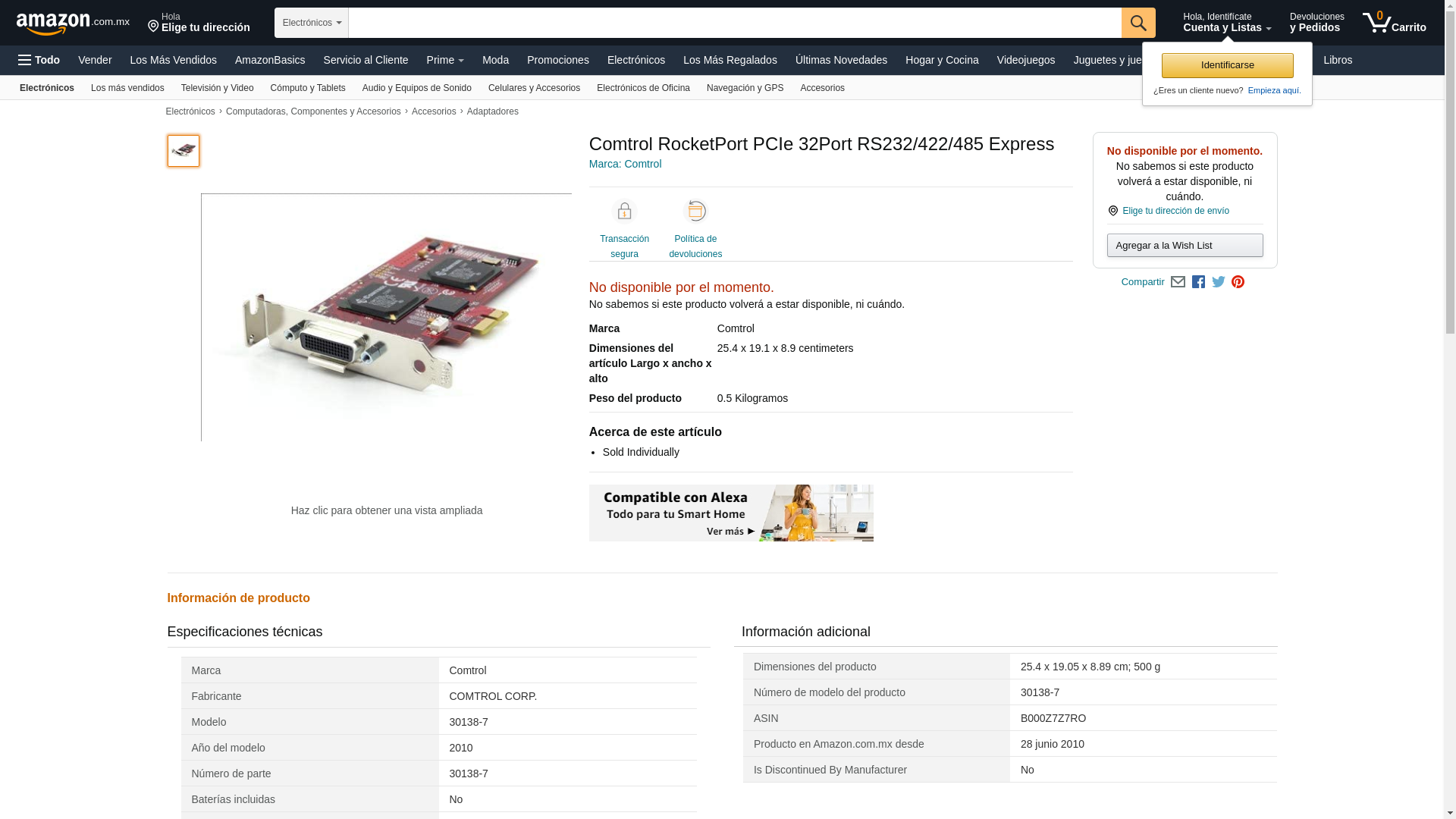Share the product on Twitter

pos(1219,282)
